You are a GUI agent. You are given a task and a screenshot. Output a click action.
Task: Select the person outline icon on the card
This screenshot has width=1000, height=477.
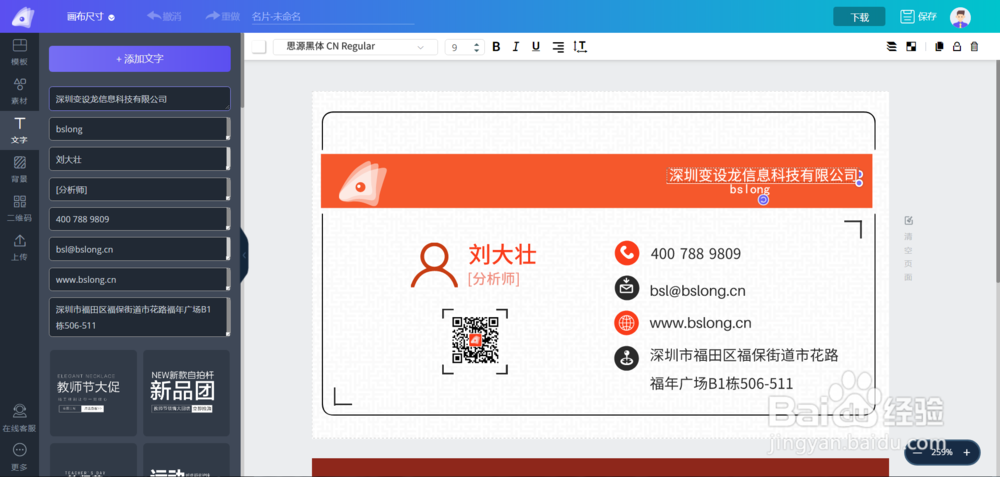434,265
